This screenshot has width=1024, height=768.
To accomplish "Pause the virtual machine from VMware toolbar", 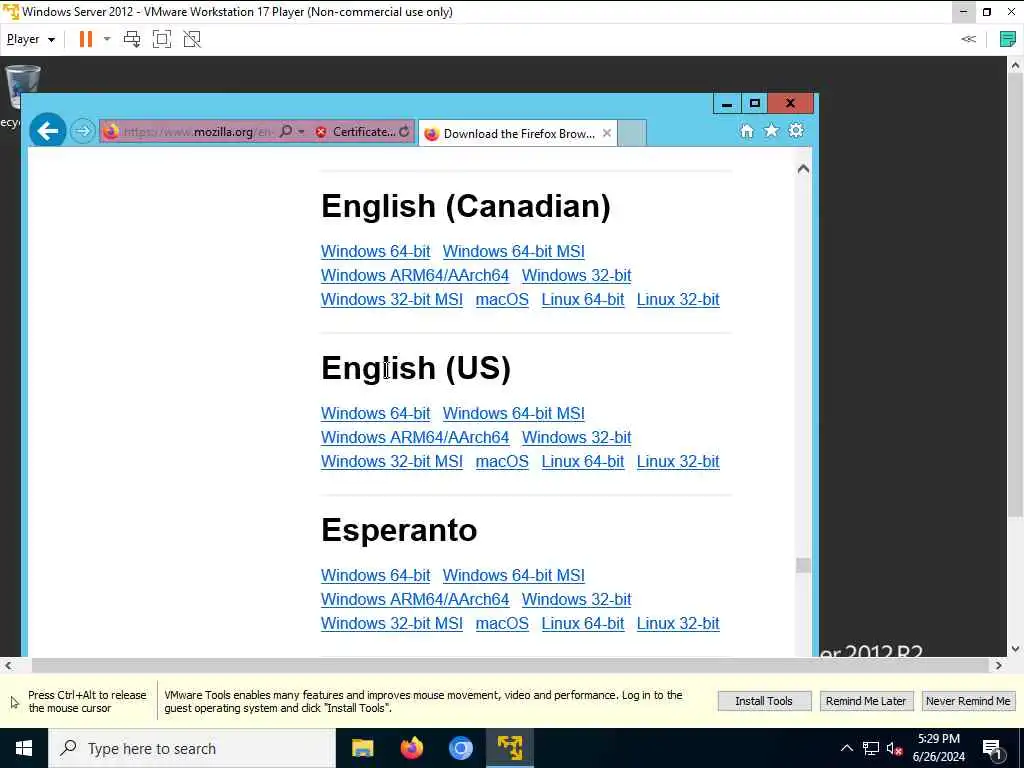I will [x=86, y=39].
